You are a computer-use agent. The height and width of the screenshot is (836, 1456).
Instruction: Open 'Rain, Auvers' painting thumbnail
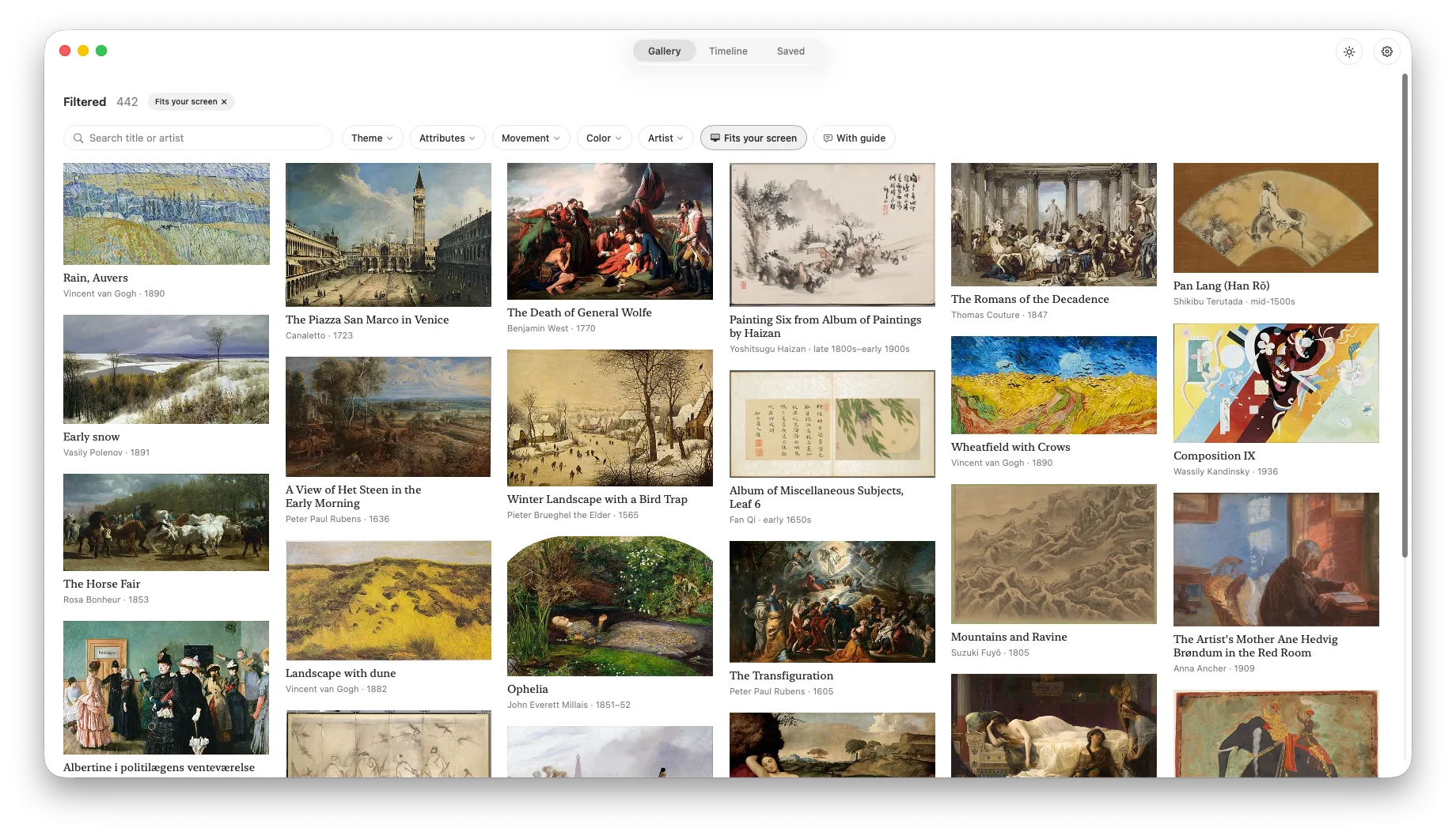166,214
